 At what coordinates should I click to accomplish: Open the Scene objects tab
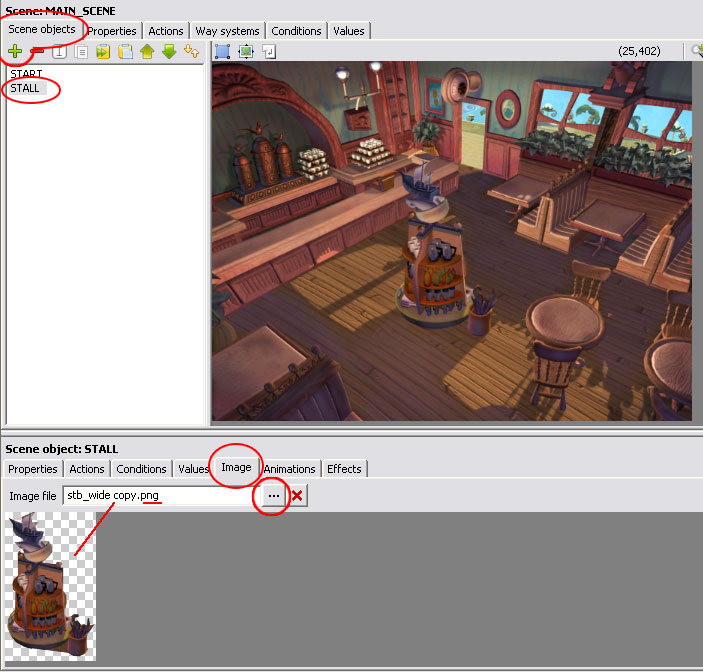tap(42, 29)
